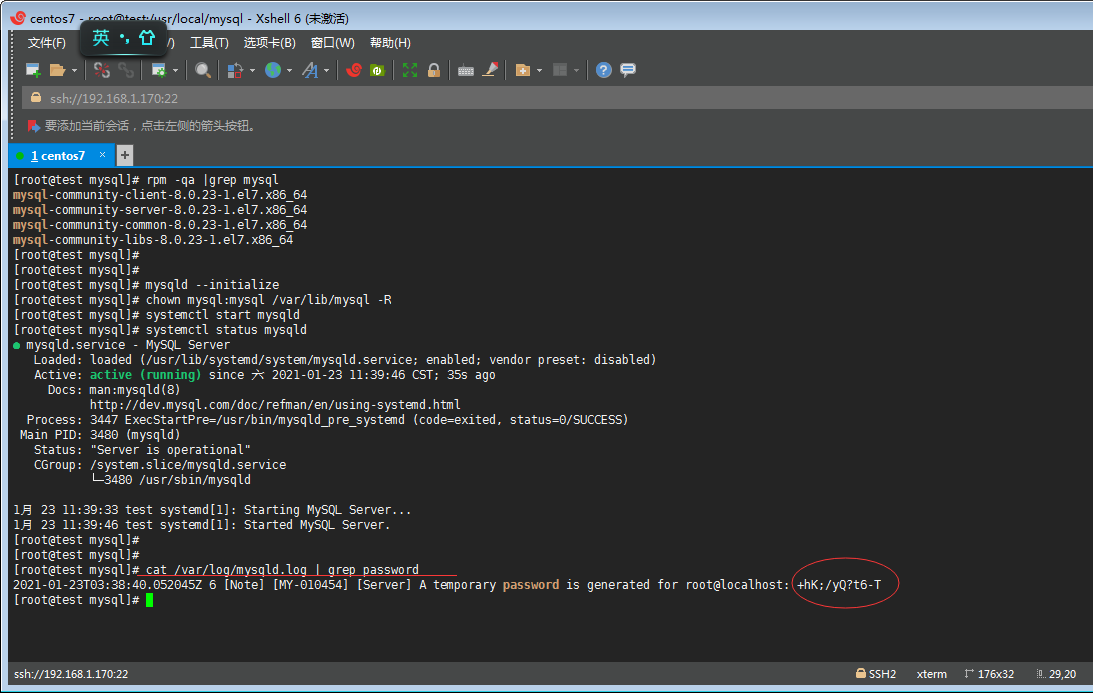Click the padlock lock-screen icon in toolbar
This screenshot has height=693, width=1093.
click(434, 70)
